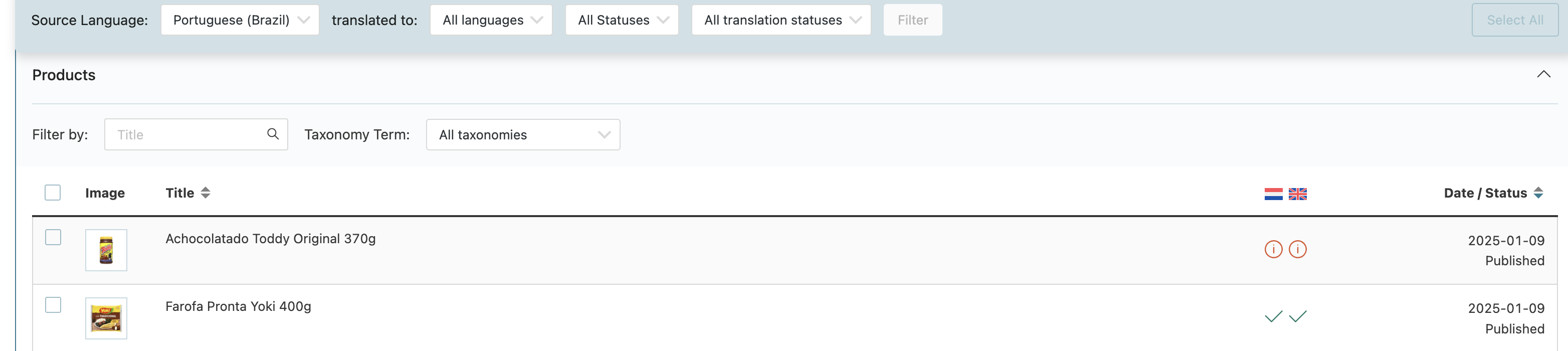Check the Achocolatado Toddy Original 370g row
Viewport: 1568px width, 351px height.
(54, 237)
